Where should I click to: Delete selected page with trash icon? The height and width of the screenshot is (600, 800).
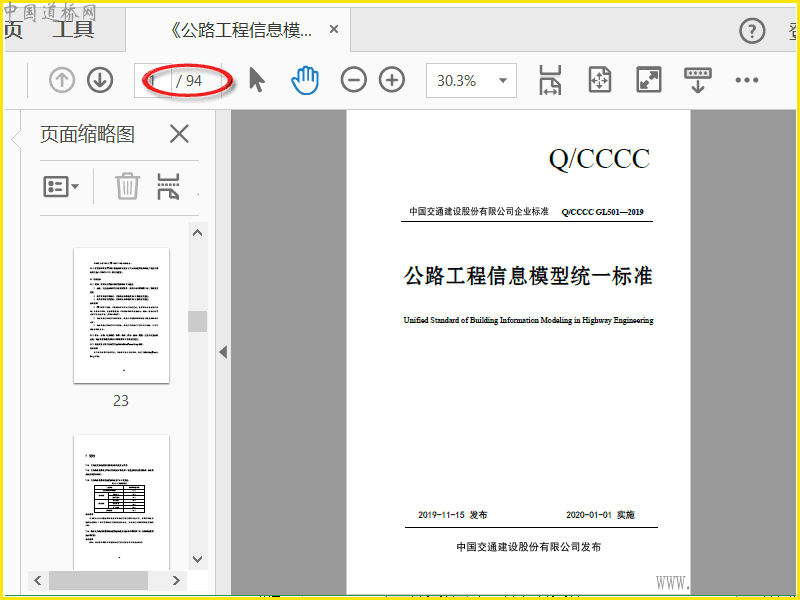point(127,186)
